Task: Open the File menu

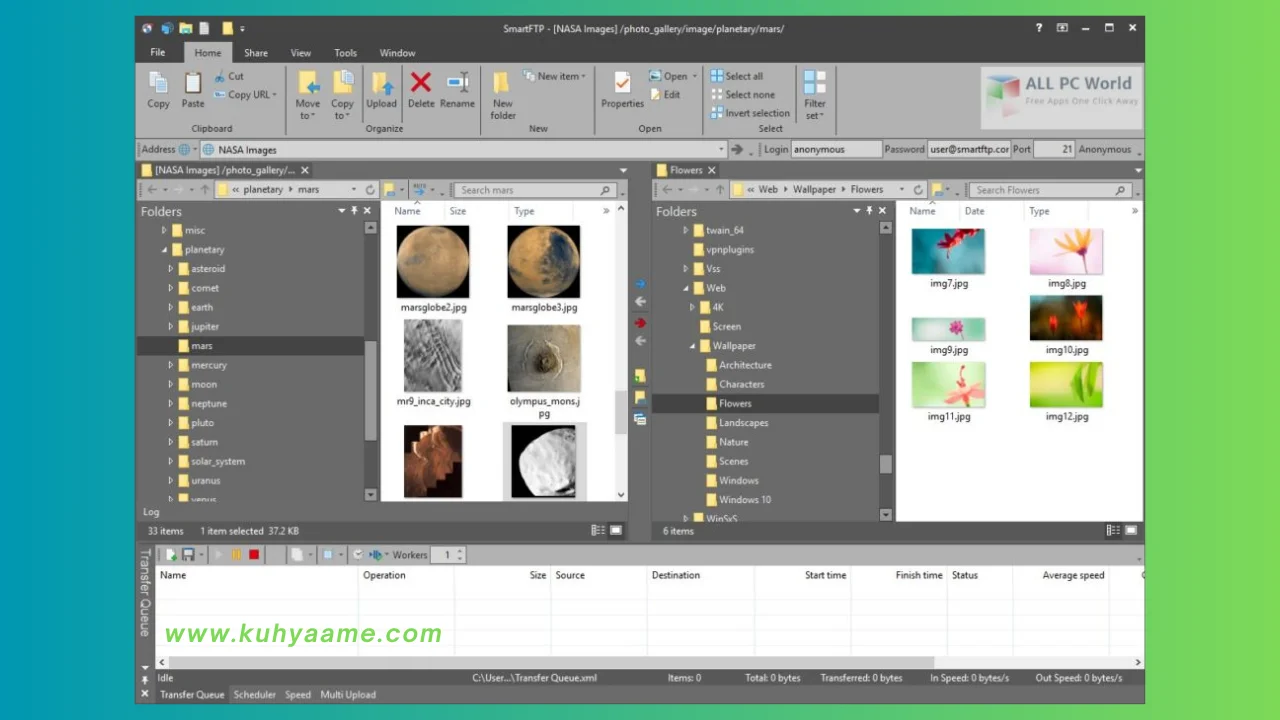Action: [x=158, y=53]
